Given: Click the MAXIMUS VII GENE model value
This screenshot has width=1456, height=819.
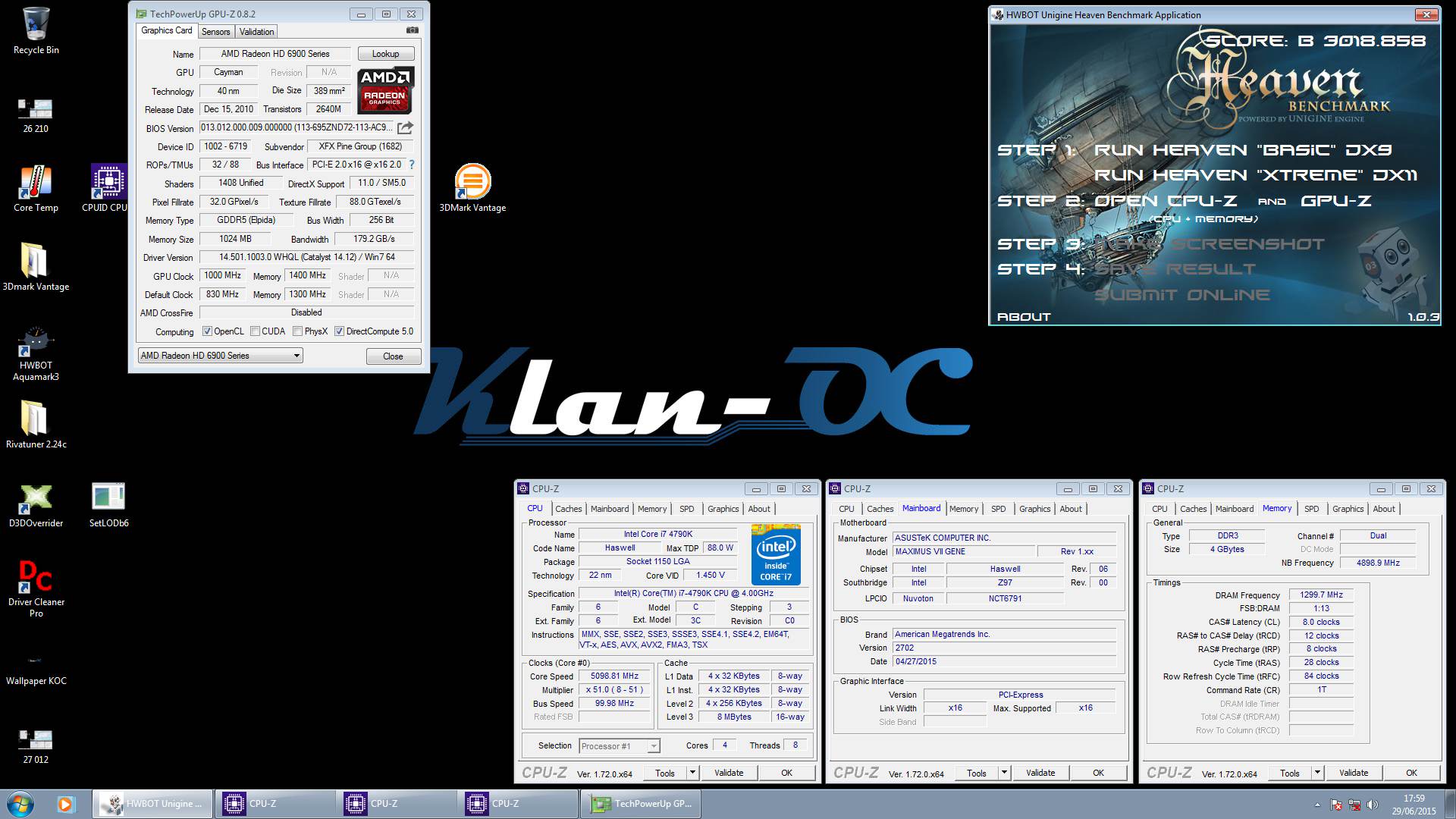Looking at the screenshot, I should pos(963,552).
